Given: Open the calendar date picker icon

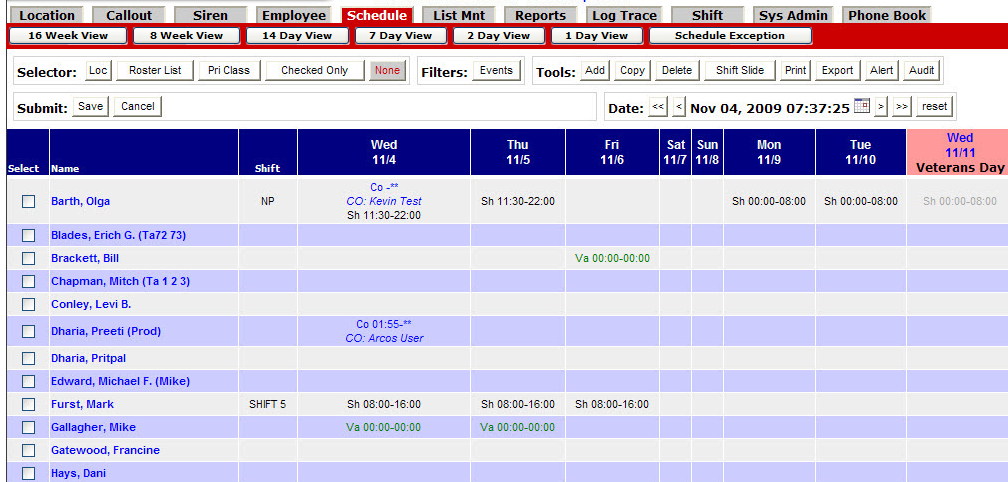Looking at the screenshot, I should 861,106.
